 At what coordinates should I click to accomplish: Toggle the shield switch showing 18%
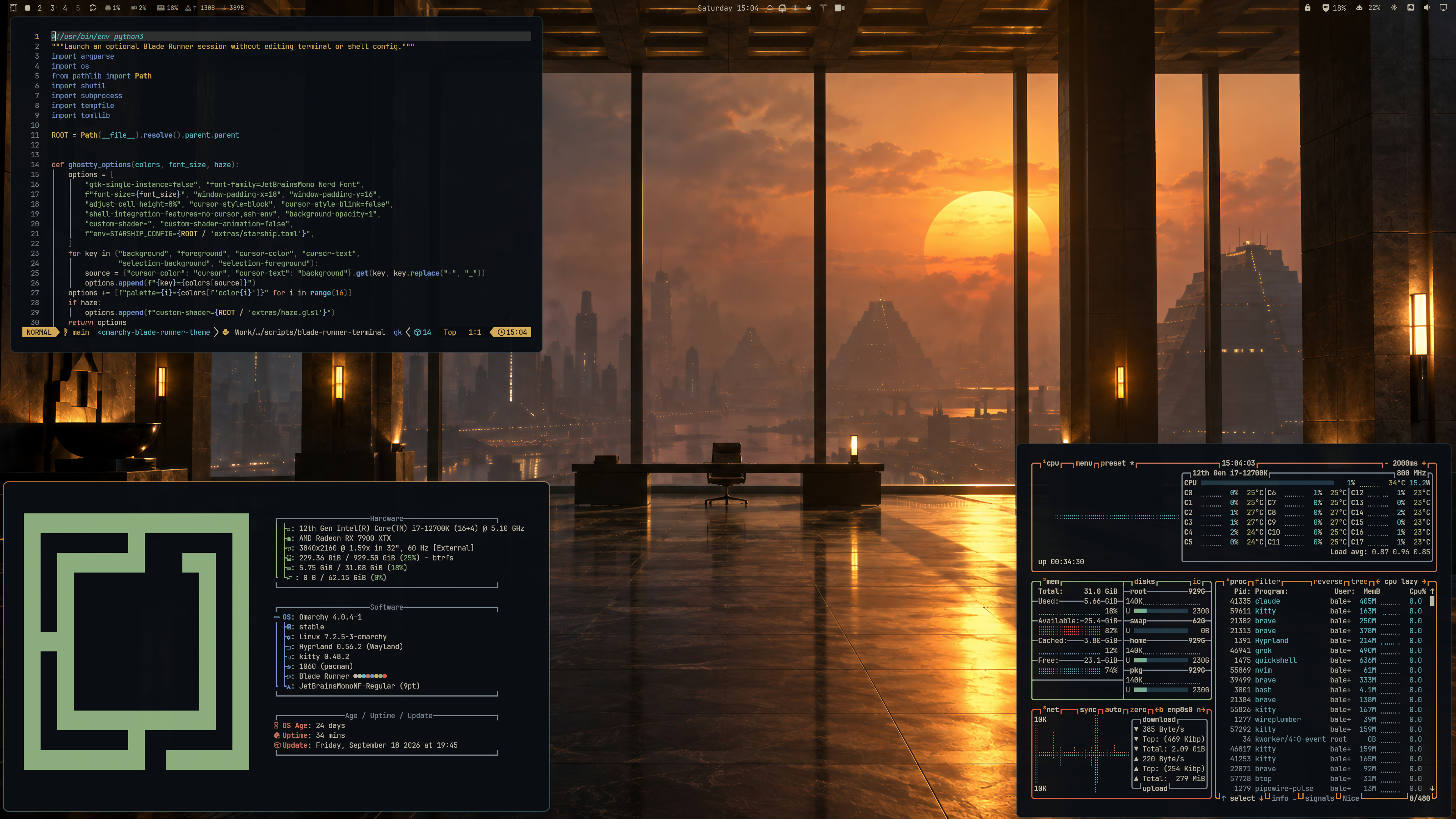tap(1334, 8)
